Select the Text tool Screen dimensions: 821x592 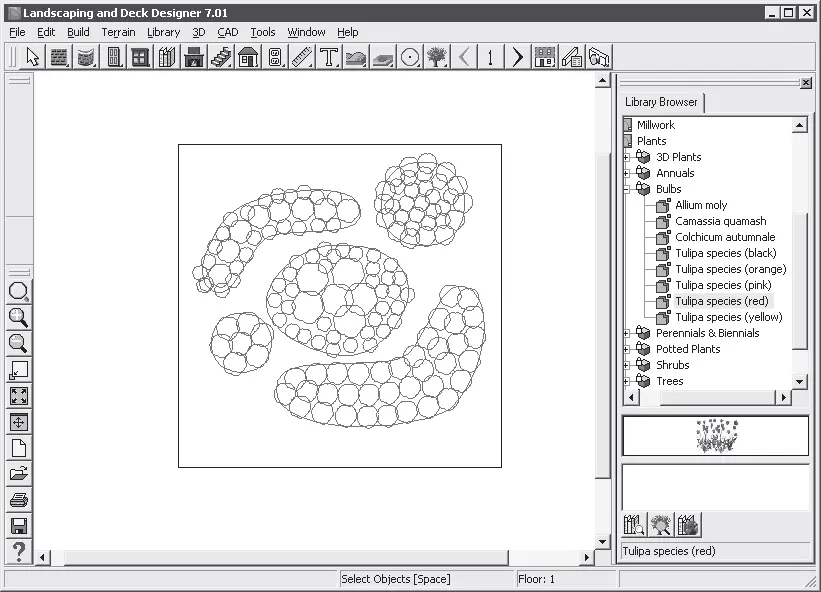click(x=329, y=57)
